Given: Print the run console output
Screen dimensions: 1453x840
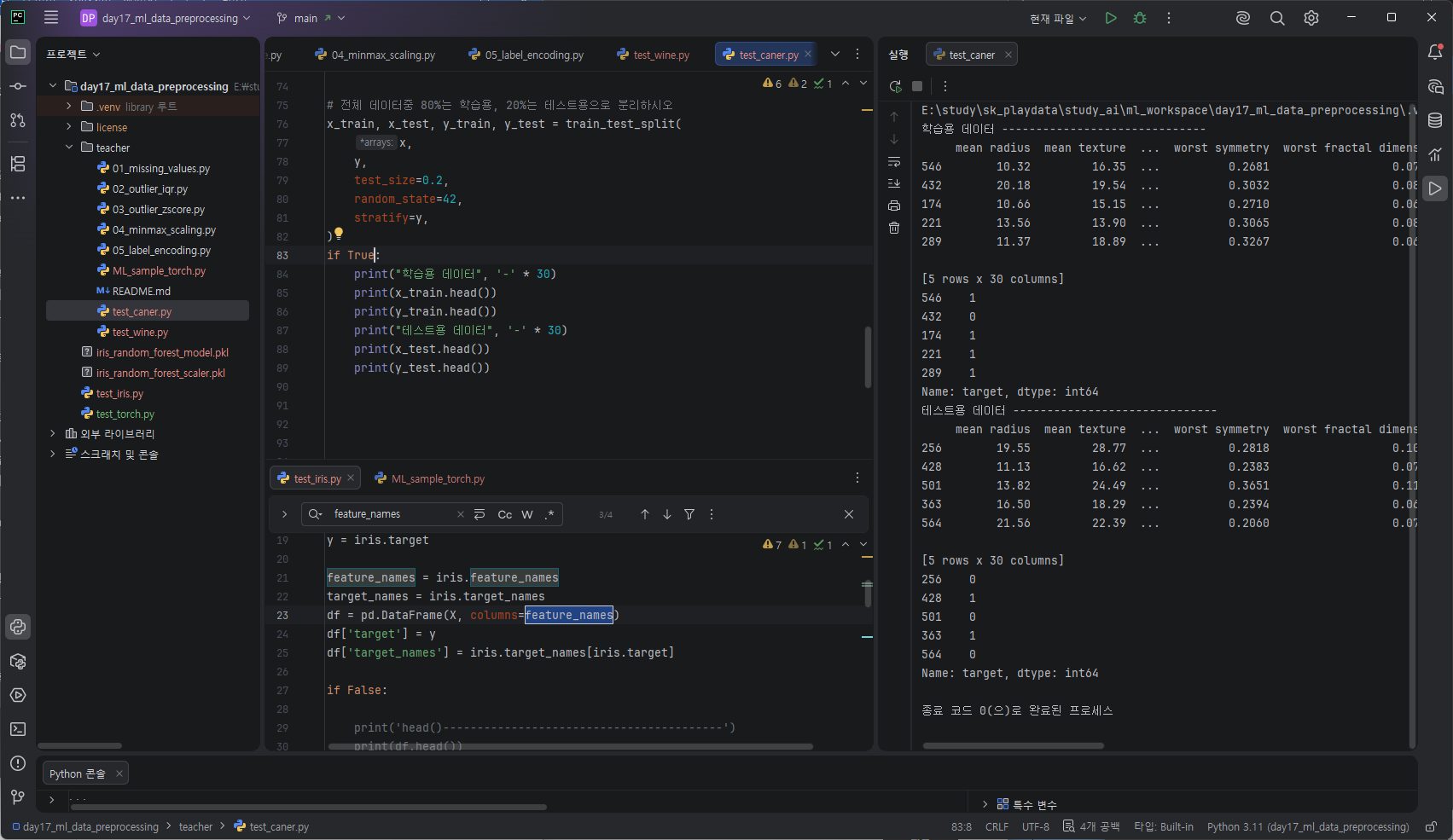Looking at the screenshot, I should pyautogui.click(x=894, y=206).
